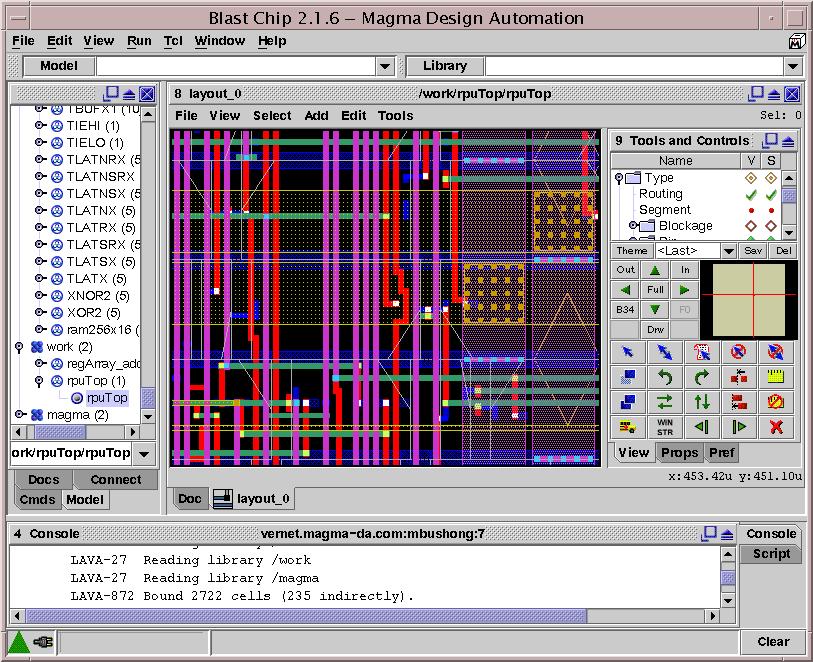Click the green undo arrow icon
Viewport: 813px width, 662px height.
coord(666,377)
